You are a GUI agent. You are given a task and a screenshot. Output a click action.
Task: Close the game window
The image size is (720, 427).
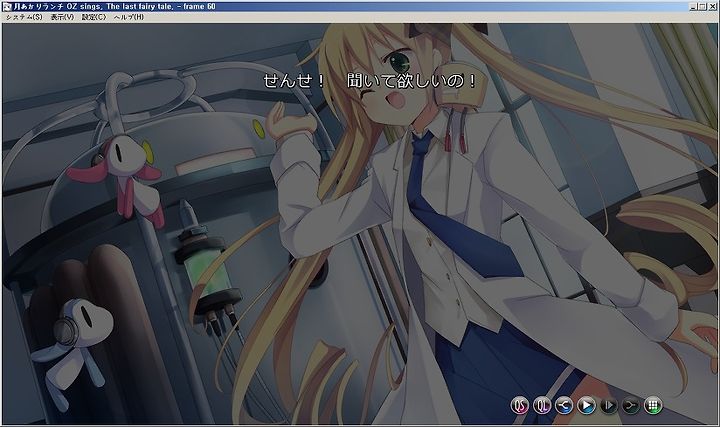(x=711, y=6)
